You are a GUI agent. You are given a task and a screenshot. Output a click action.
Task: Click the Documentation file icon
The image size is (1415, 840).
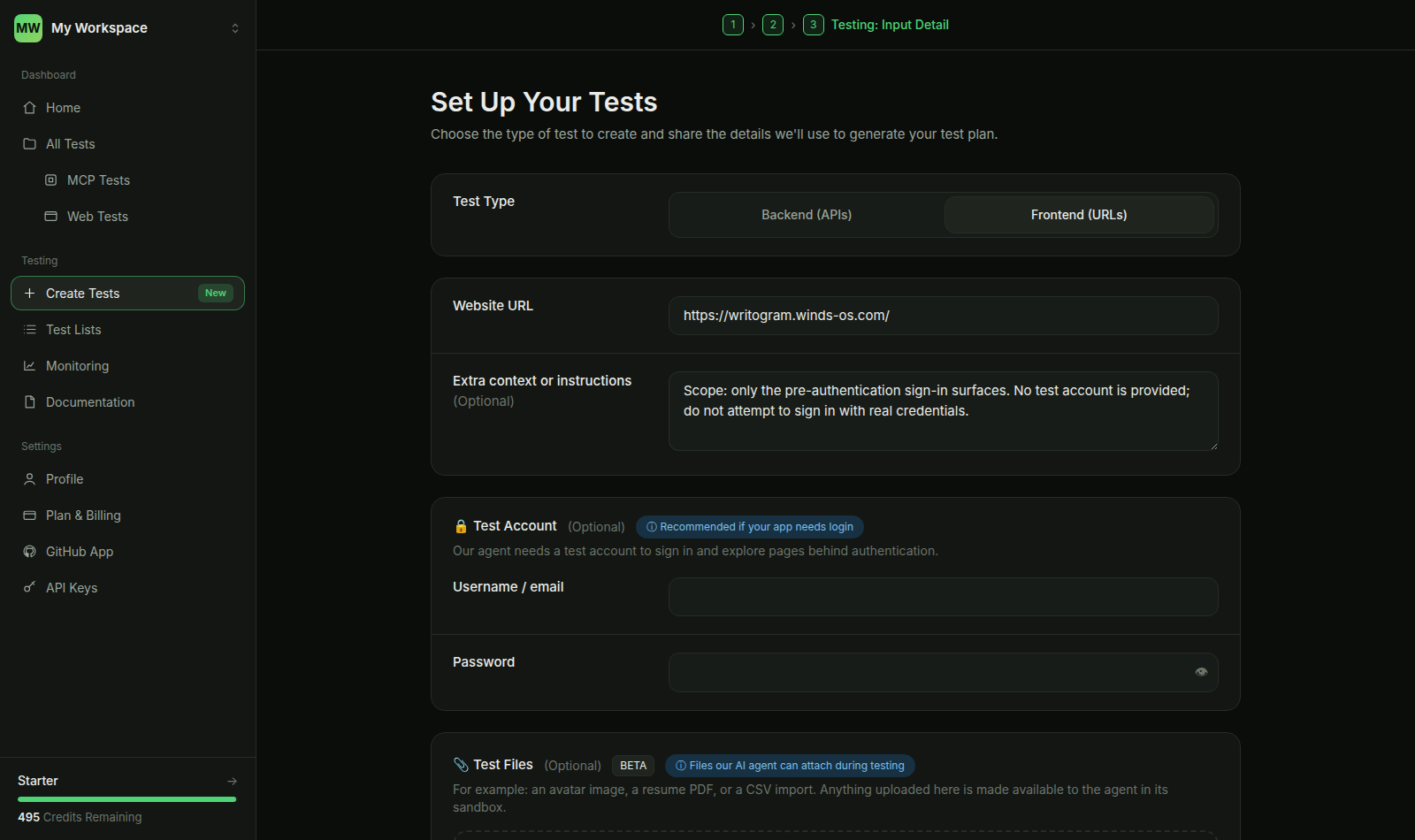point(29,402)
